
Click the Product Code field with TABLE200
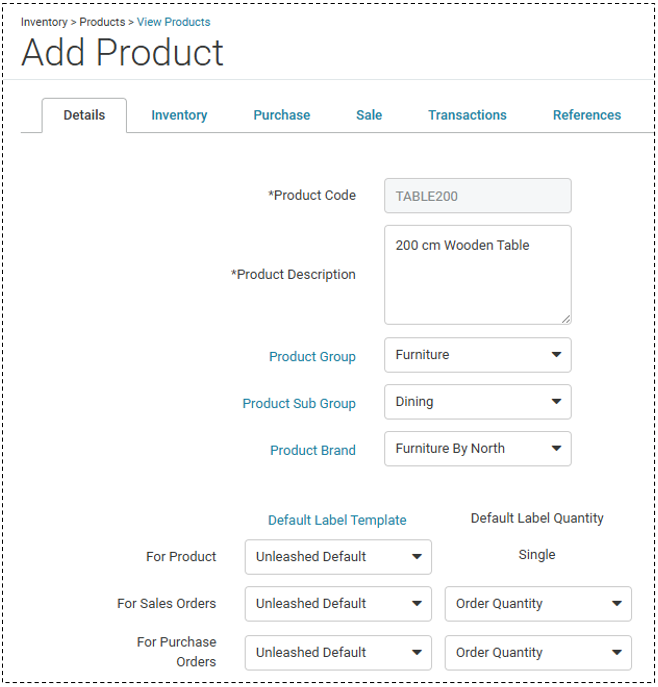click(478, 196)
